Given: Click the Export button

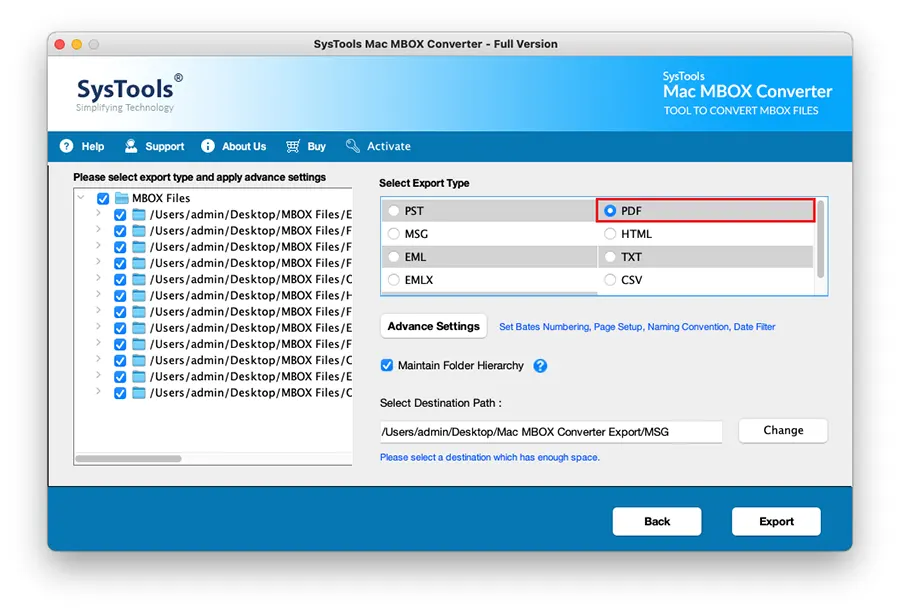Looking at the screenshot, I should coord(776,521).
